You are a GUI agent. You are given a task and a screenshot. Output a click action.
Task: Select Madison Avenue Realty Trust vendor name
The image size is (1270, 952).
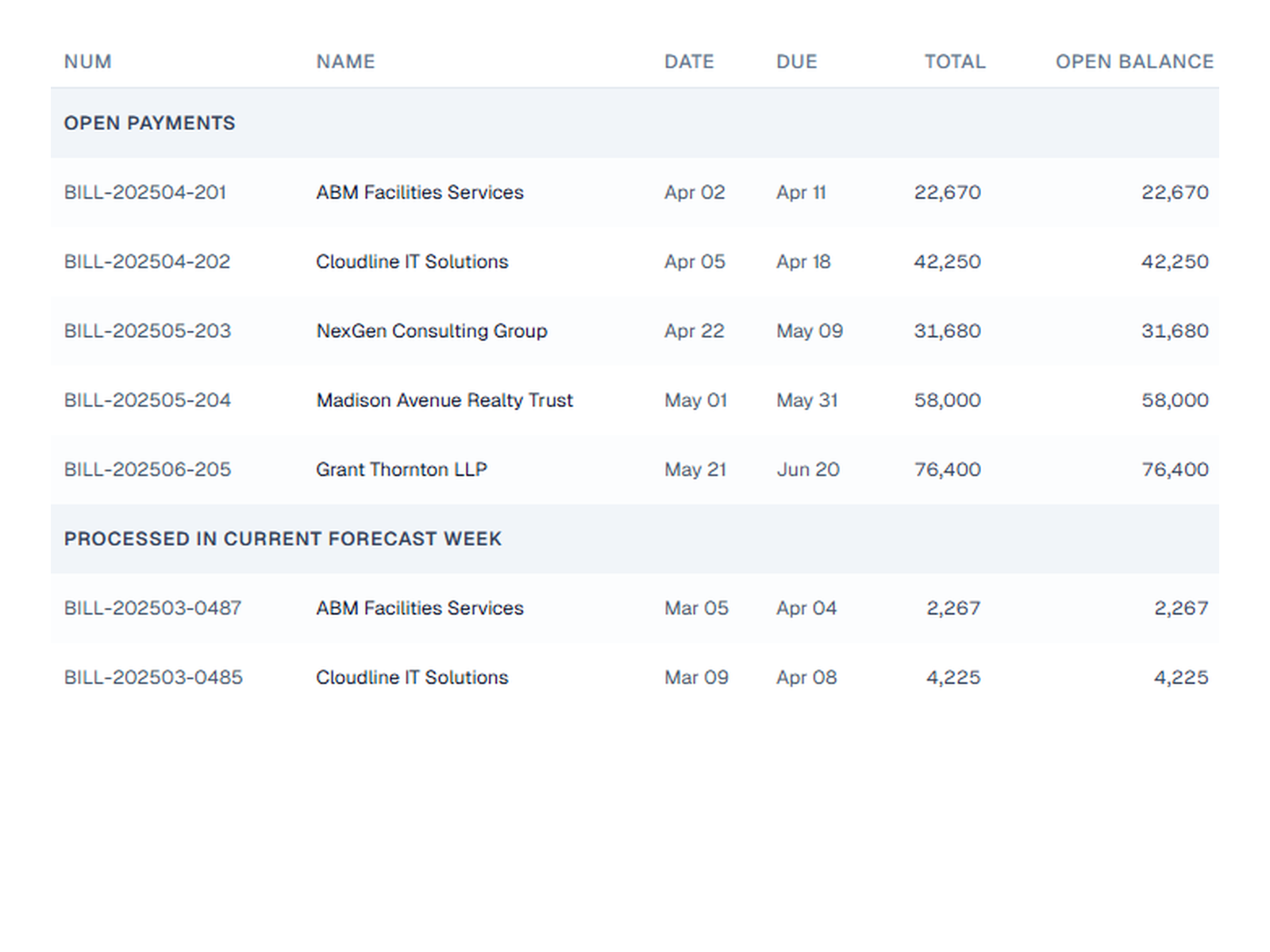click(444, 400)
